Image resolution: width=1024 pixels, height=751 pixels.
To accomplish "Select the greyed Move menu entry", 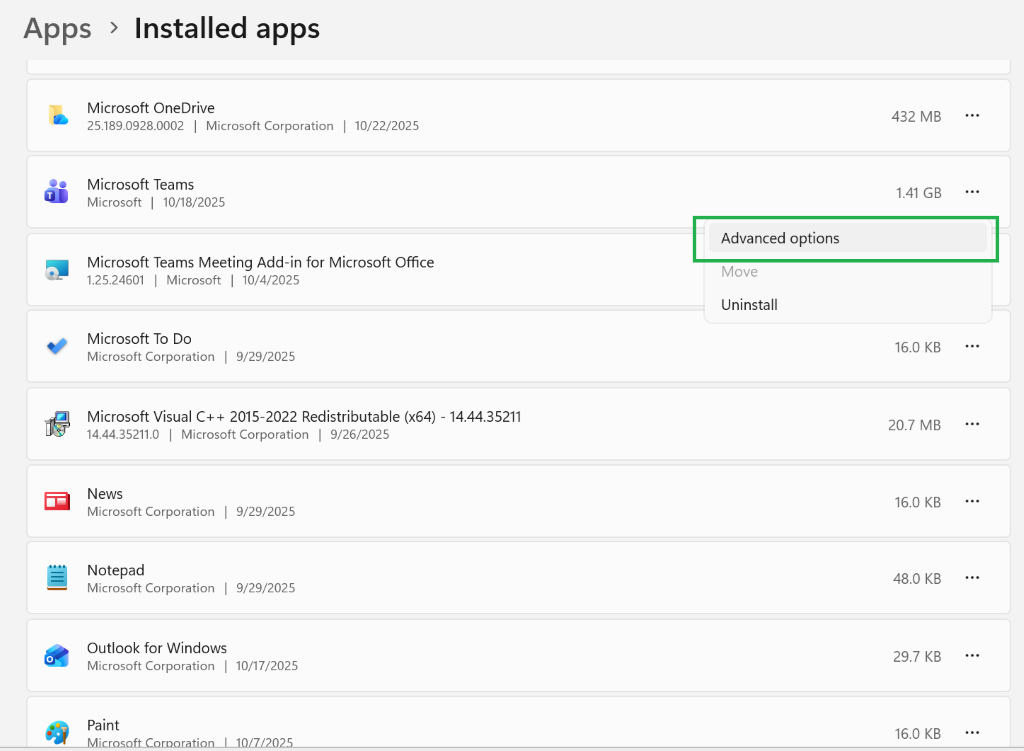I will pos(847,272).
